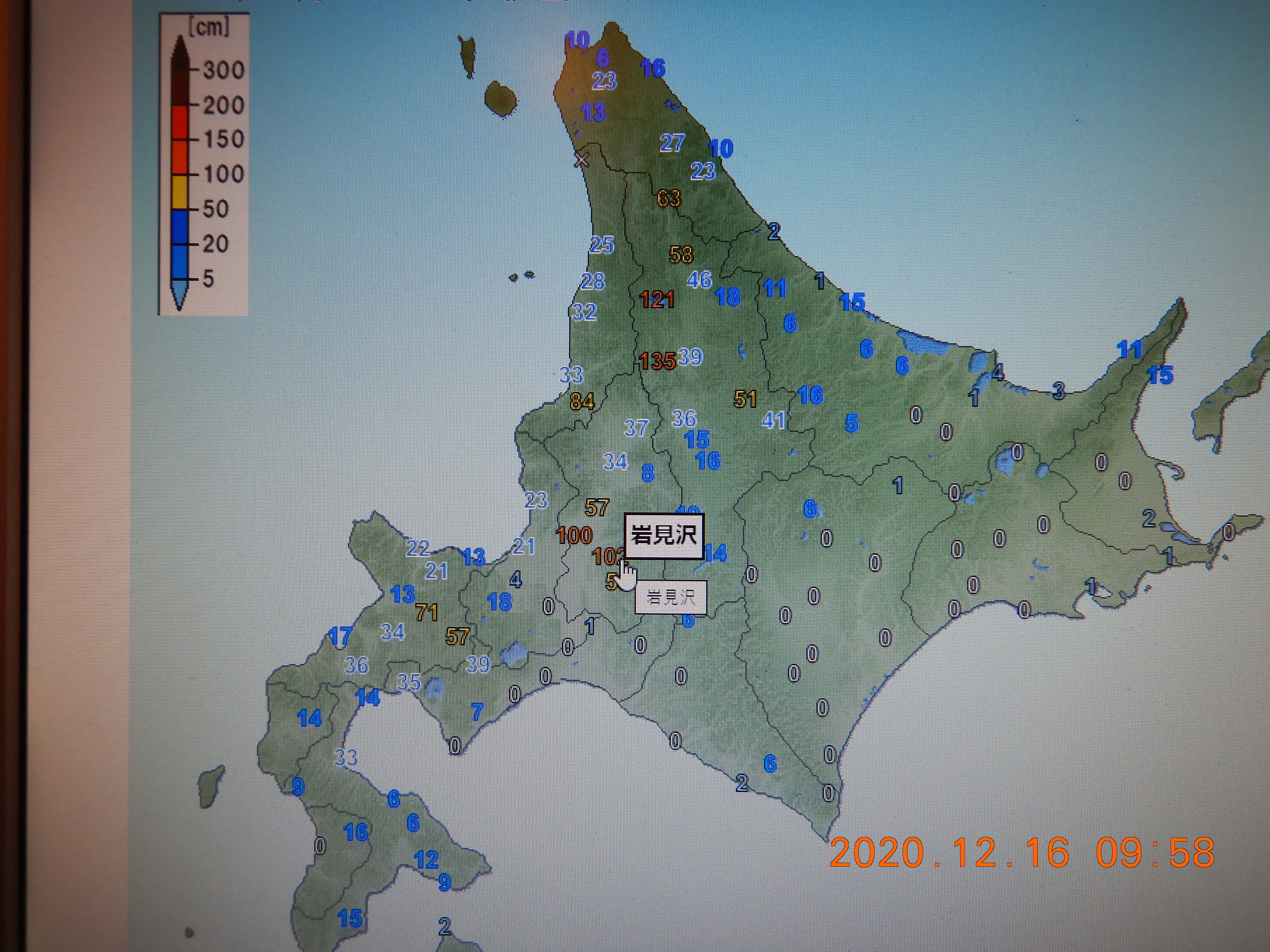The height and width of the screenshot is (952, 1270).
Task: Select the 46 cm station marker
Action: click(699, 280)
